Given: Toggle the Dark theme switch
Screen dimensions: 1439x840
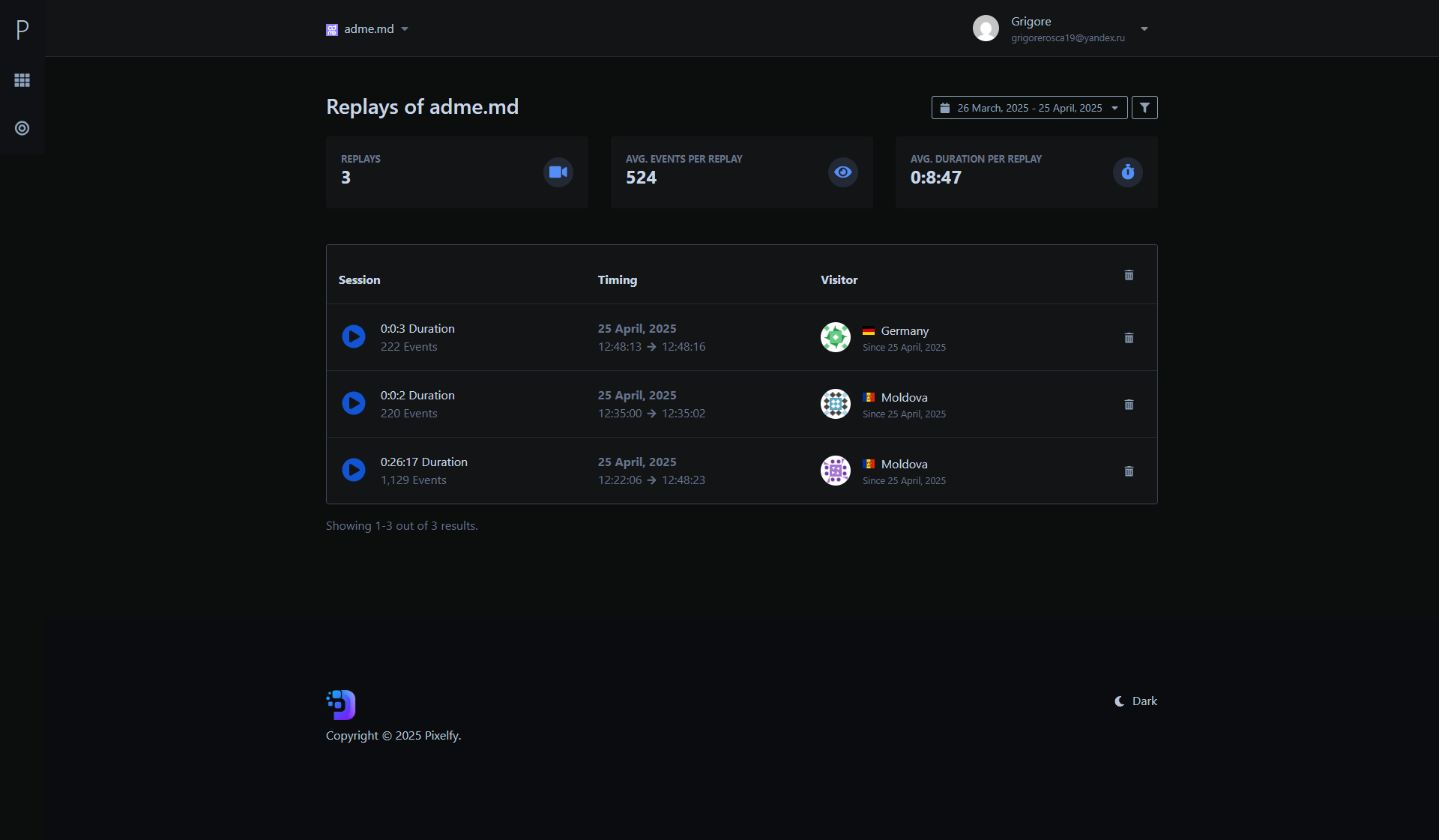Looking at the screenshot, I should click(x=1135, y=701).
